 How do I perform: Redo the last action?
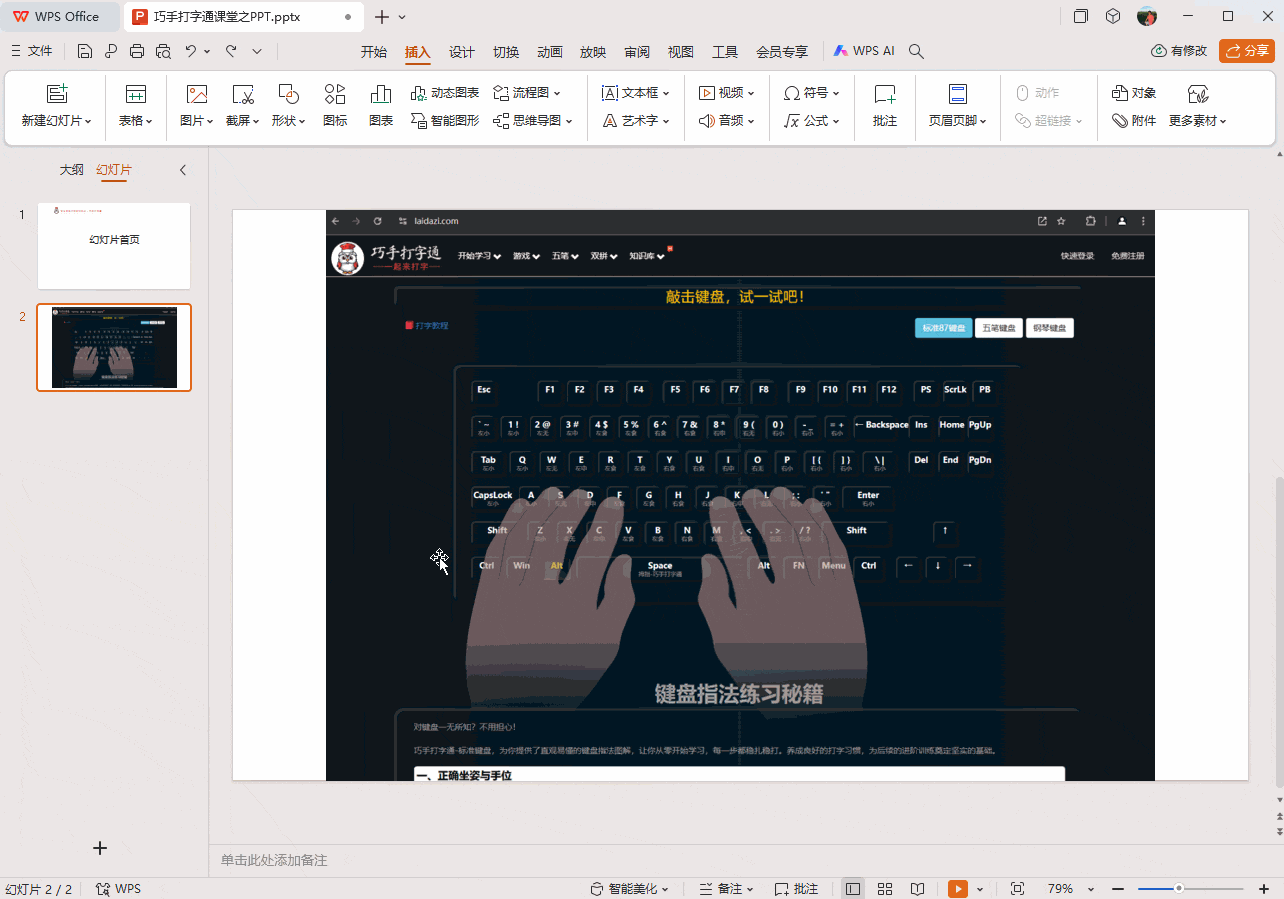pos(231,51)
